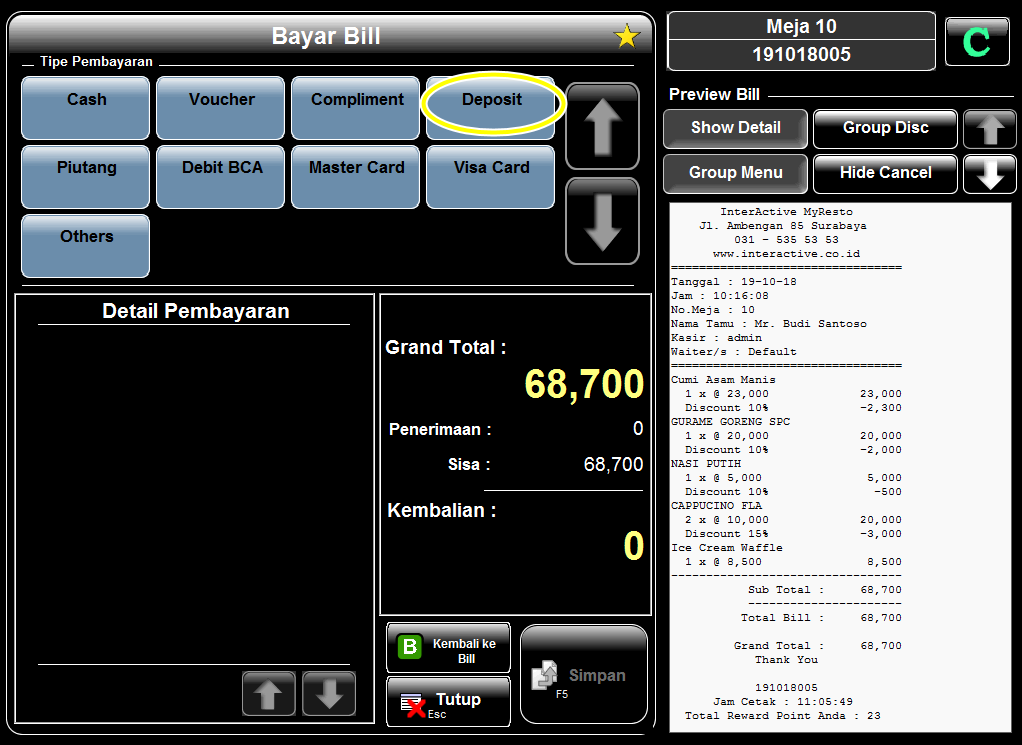Image resolution: width=1022 pixels, height=745 pixels.
Task: Toggle Hide Cancel option
Action: pyautogui.click(x=885, y=173)
